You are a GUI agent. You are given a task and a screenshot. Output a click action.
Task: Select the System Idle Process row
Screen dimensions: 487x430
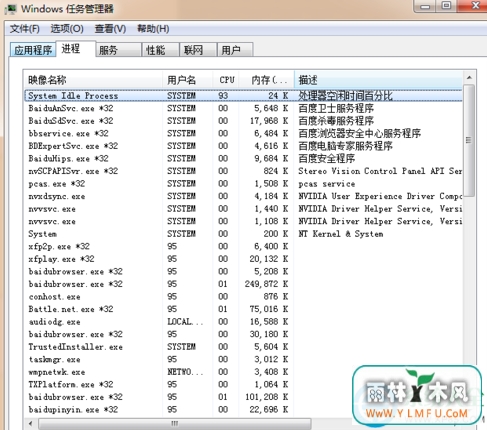tap(243, 96)
